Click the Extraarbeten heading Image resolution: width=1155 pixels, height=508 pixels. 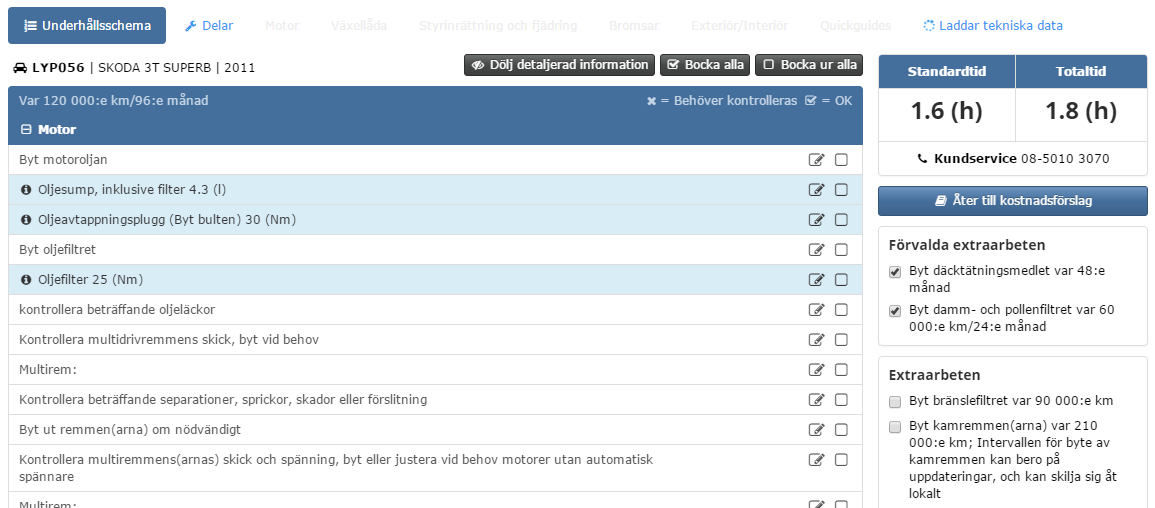tap(934, 375)
